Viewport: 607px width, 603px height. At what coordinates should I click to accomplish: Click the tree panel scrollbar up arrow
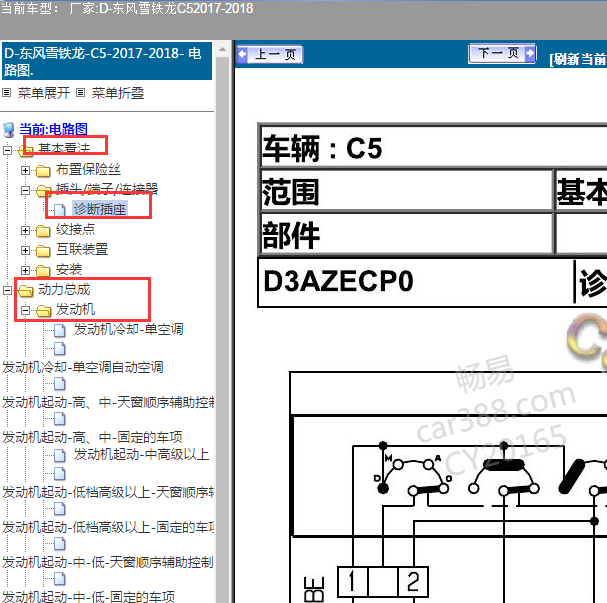tap(223, 50)
